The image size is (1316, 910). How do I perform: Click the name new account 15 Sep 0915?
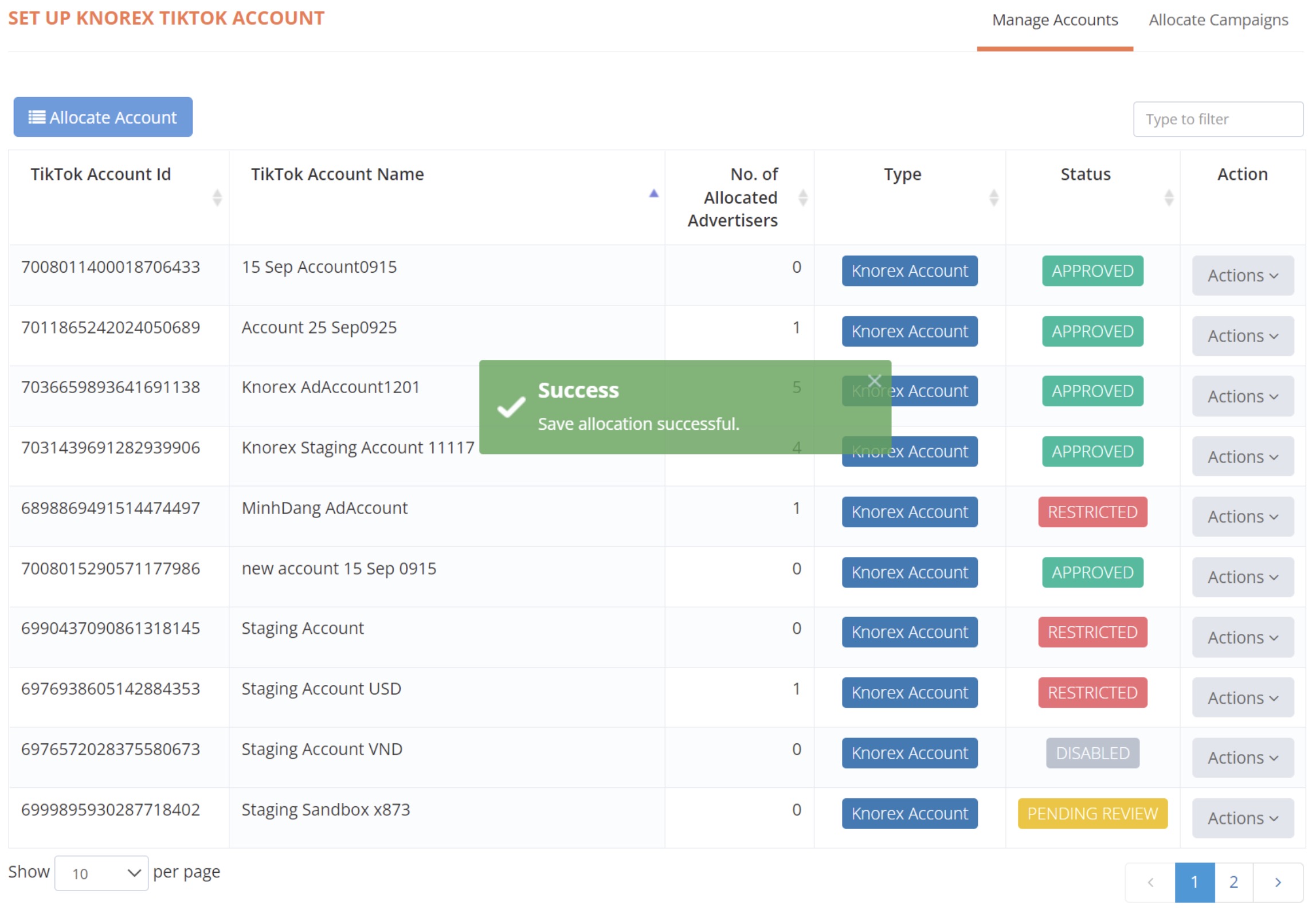click(x=339, y=569)
